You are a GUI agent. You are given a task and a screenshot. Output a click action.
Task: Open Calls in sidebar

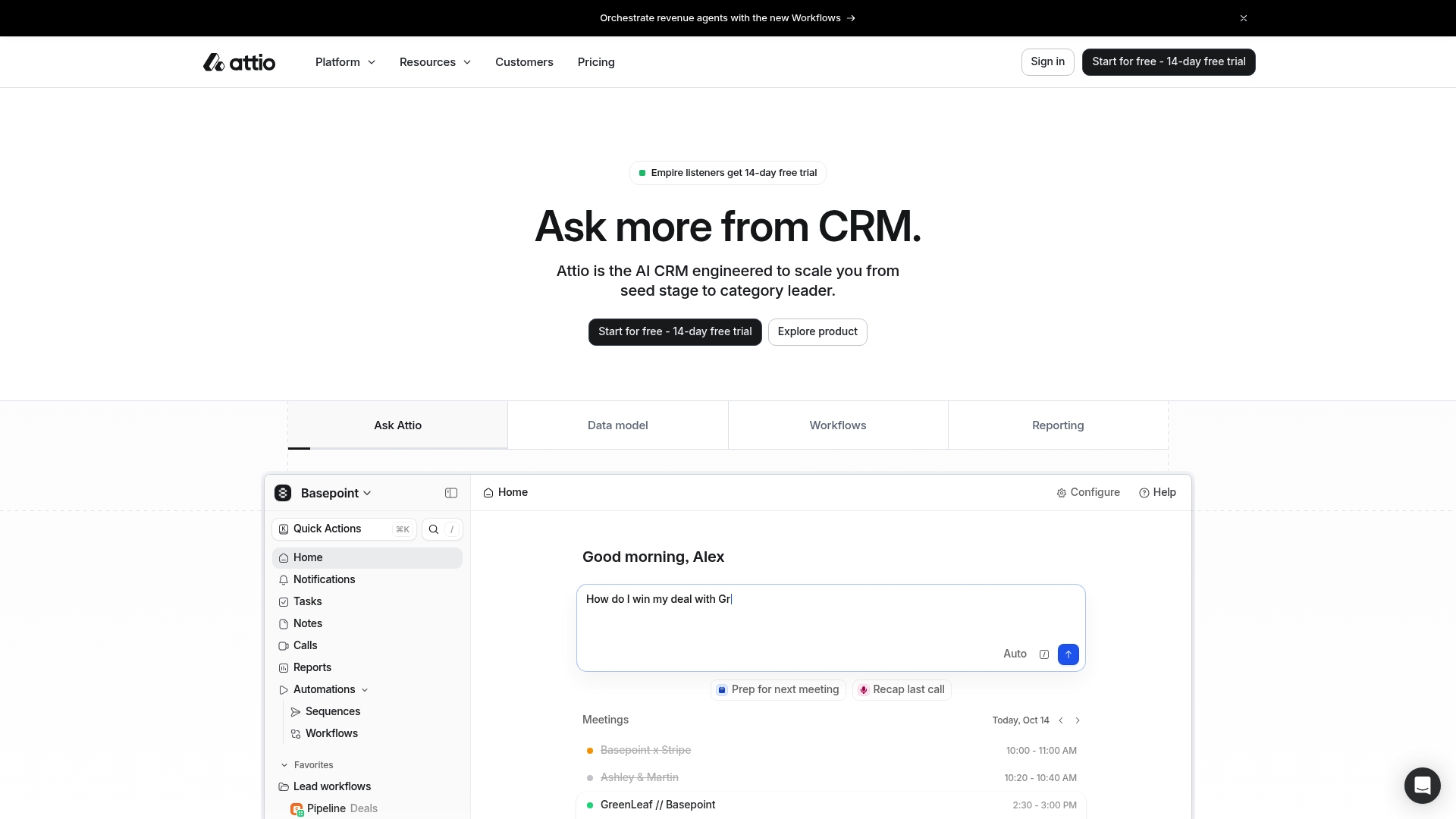click(x=367, y=646)
